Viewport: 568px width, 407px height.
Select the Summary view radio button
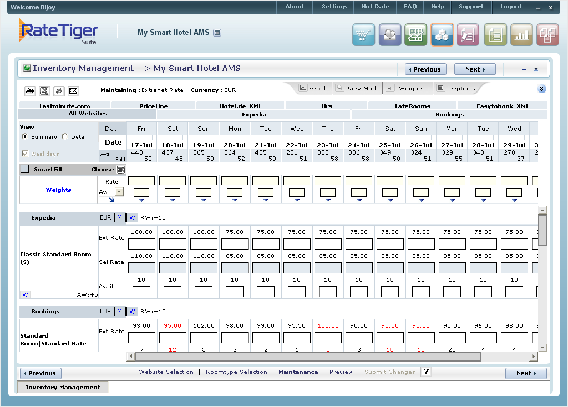(25, 137)
